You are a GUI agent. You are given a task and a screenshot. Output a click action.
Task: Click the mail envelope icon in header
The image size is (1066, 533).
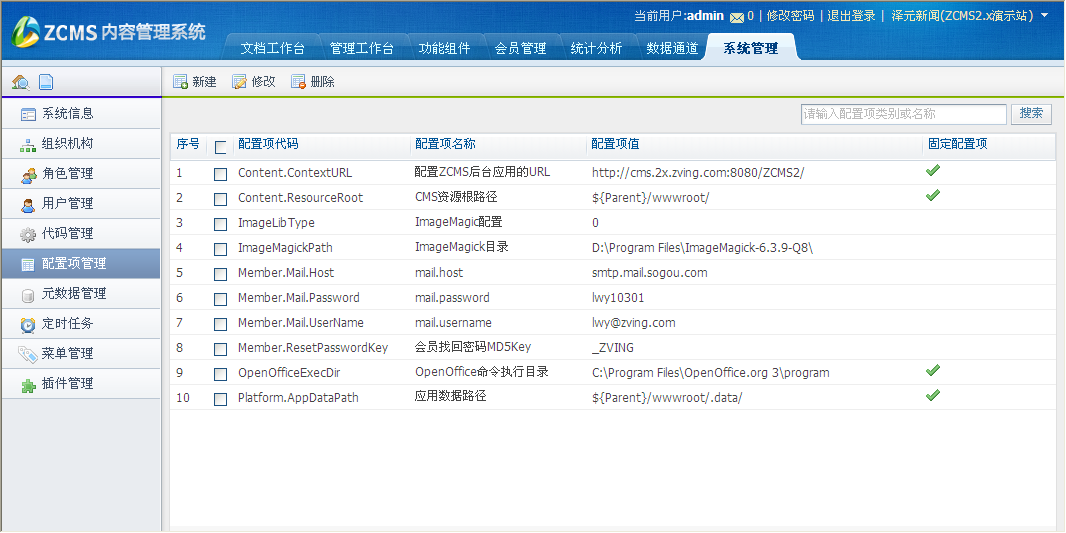[x=737, y=17]
